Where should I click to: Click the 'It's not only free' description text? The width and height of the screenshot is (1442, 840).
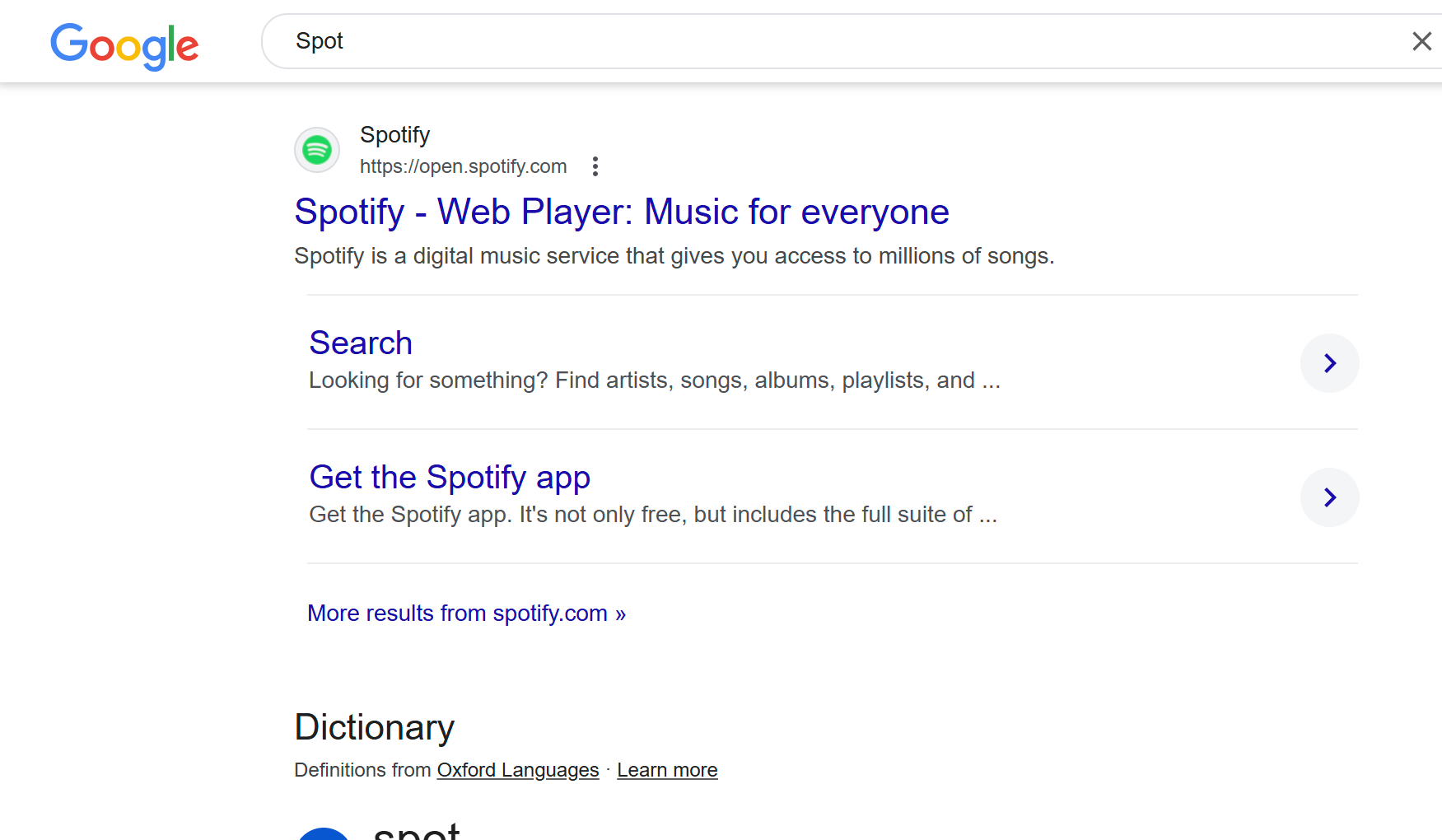(653, 515)
